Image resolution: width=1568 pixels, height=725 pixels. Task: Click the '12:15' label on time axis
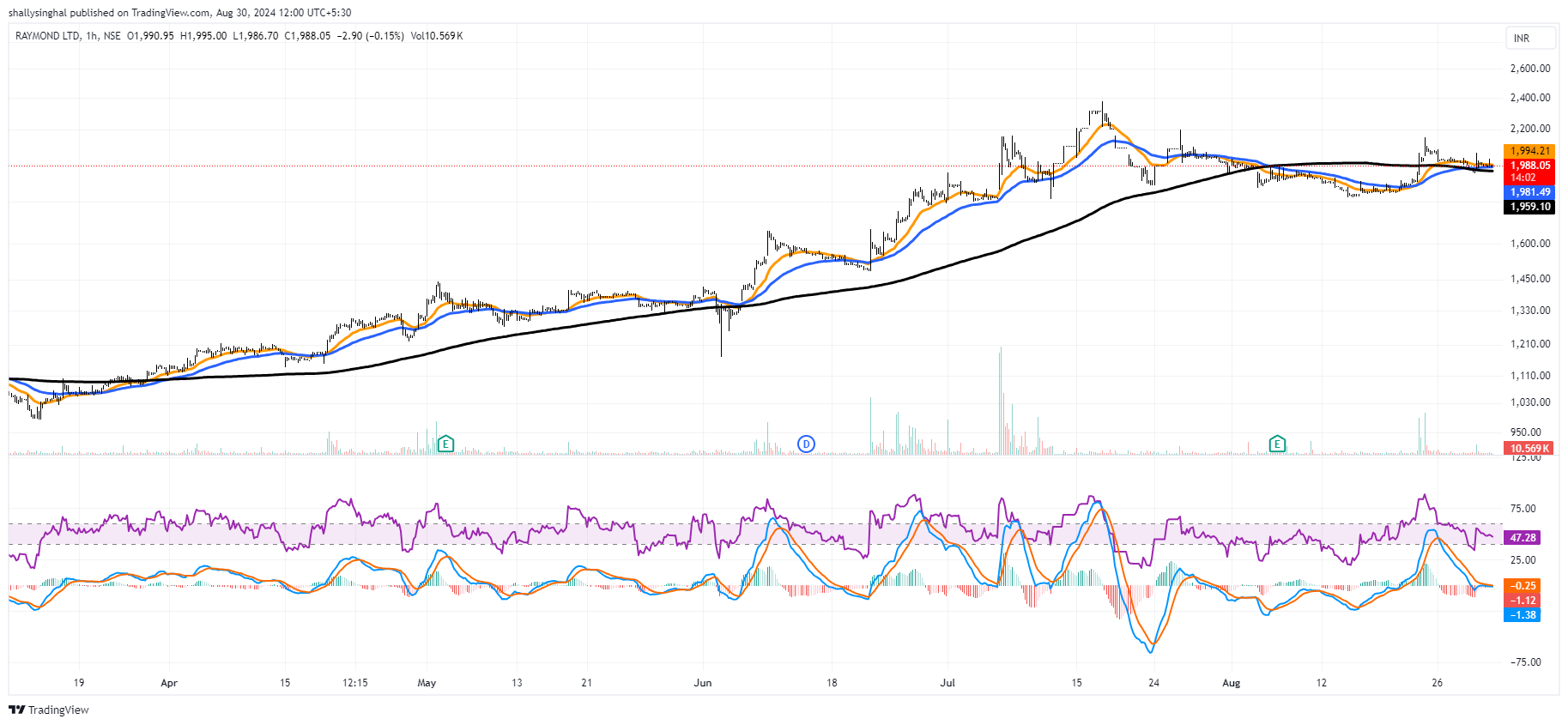pyautogui.click(x=354, y=683)
